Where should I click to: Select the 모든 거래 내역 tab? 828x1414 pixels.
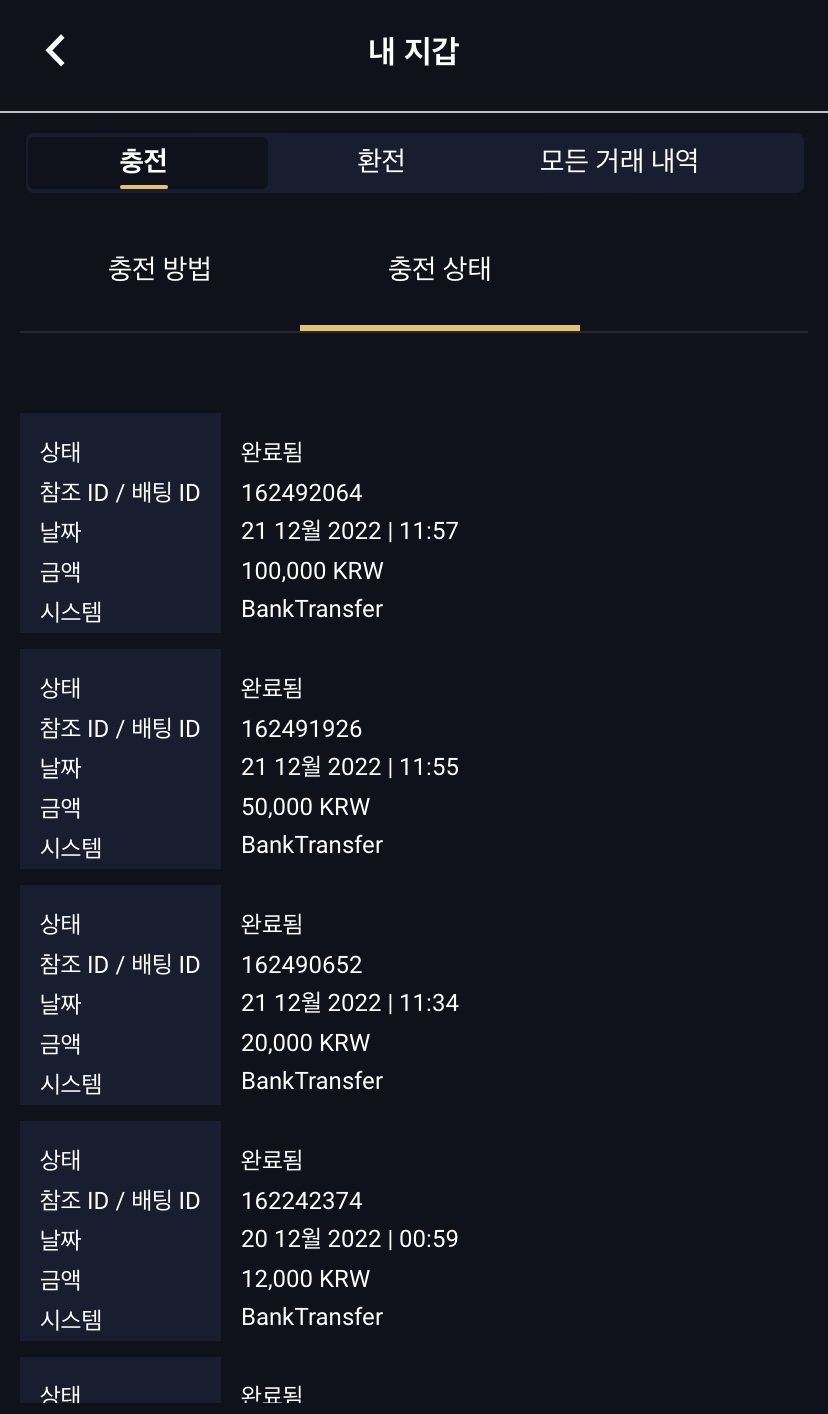[618, 162]
